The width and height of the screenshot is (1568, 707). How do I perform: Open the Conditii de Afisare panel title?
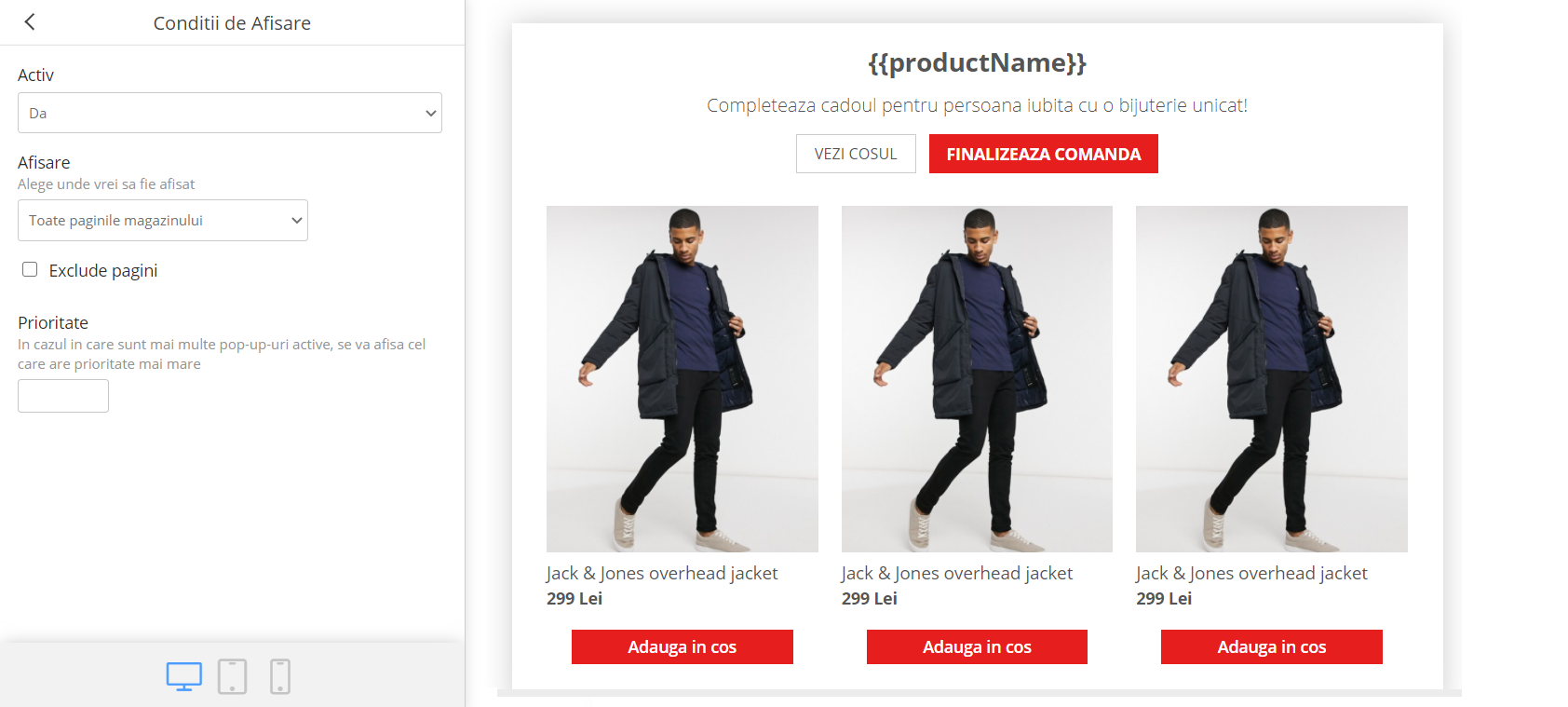231,22
